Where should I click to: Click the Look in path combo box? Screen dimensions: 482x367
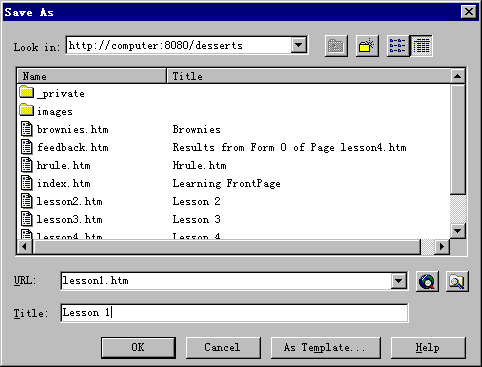point(187,45)
